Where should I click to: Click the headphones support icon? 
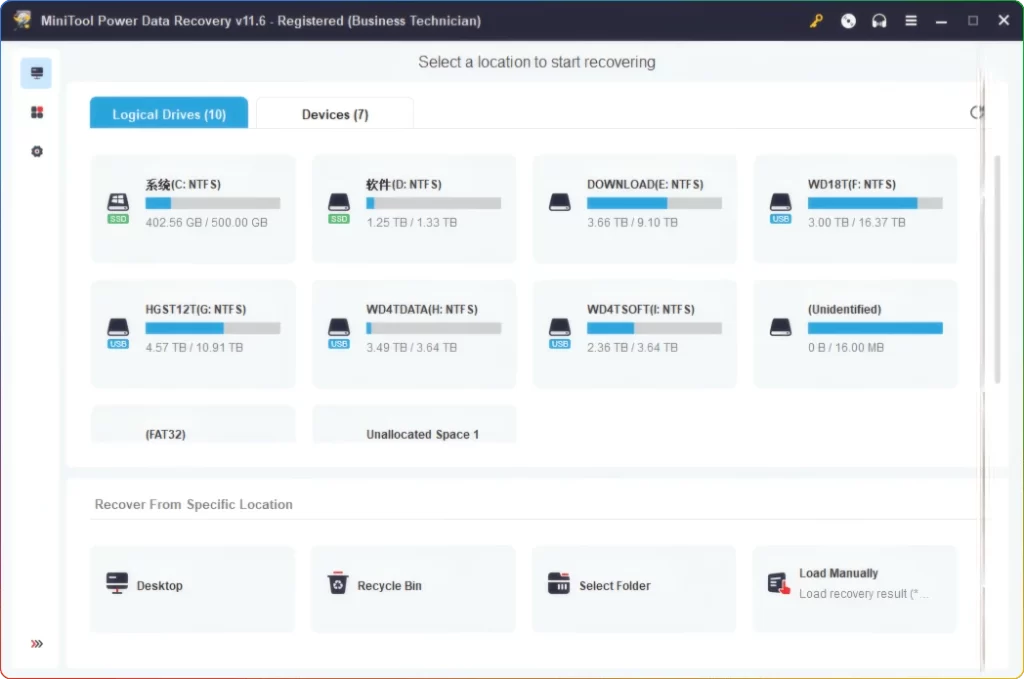[879, 21]
